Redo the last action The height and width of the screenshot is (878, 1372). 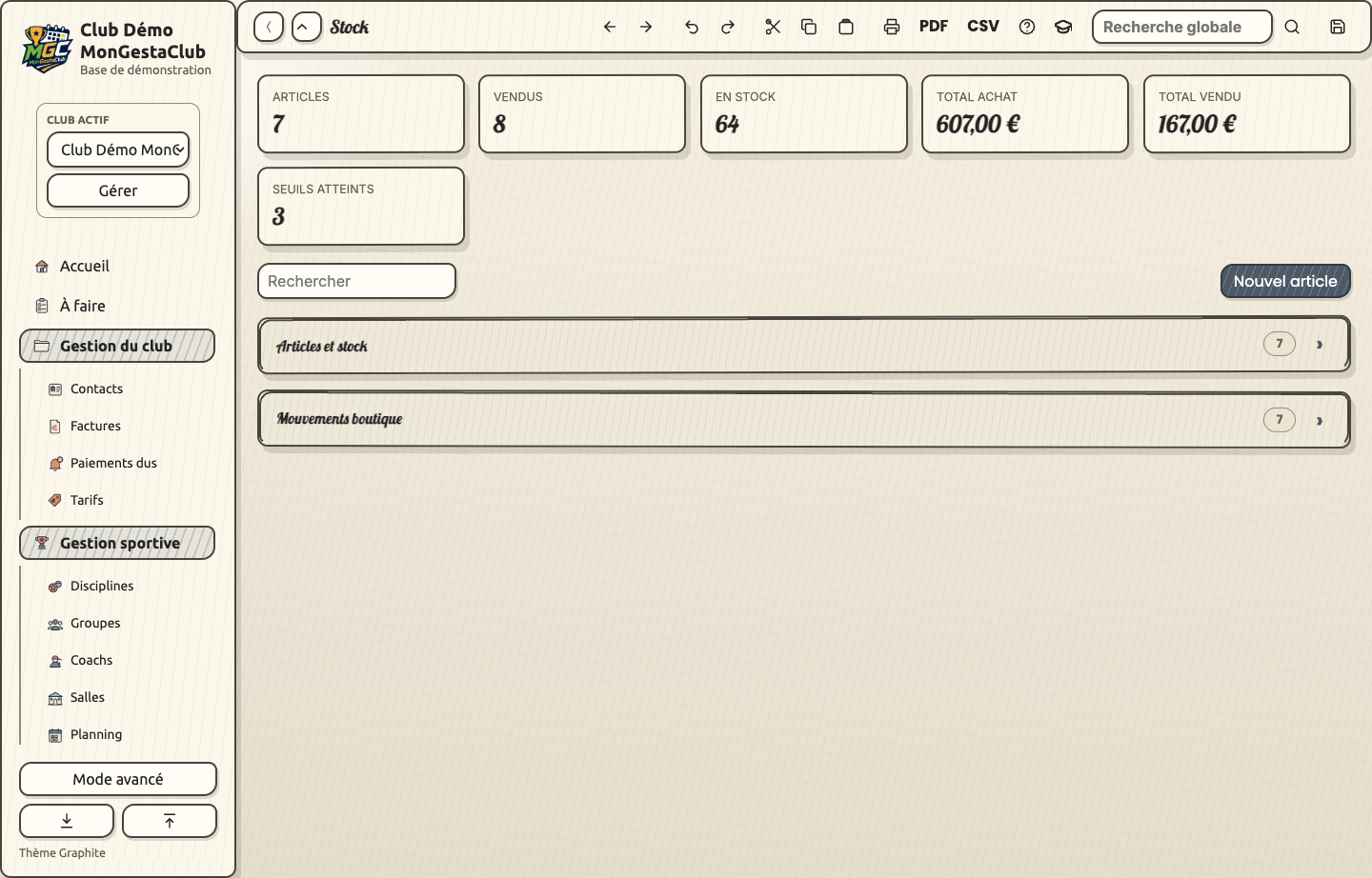pyautogui.click(x=728, y=27)
